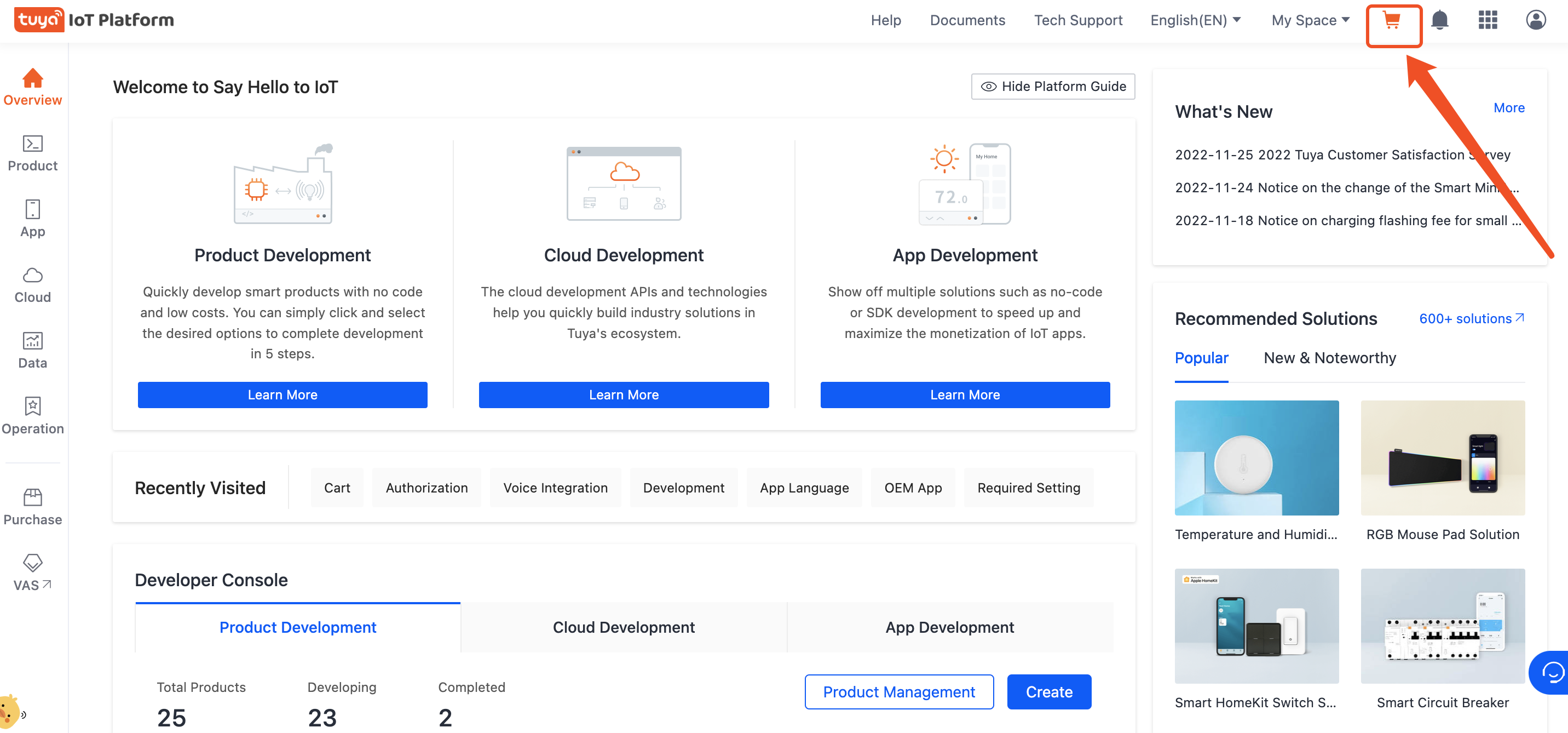This screenshot has width=1568, height=733.
Task: Open the Customer Satisfaction Survey news
Action: pyautogui.click(x=1343, y=155)
